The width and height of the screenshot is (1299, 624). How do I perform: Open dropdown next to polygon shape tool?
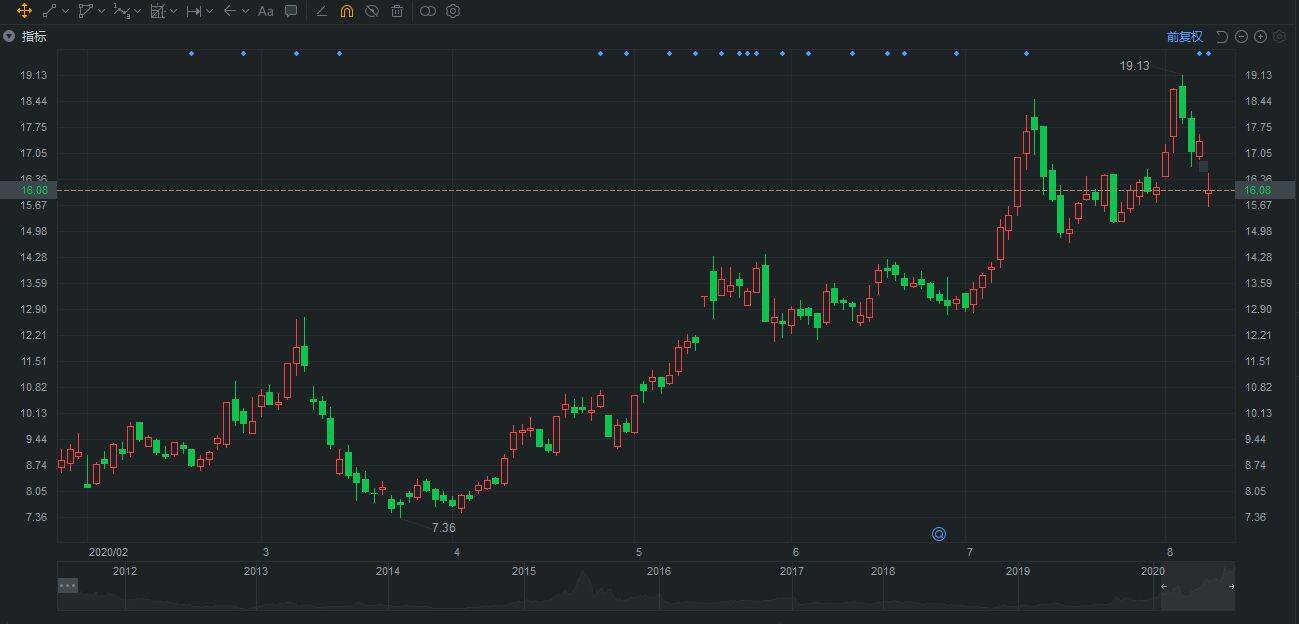point(102,11)
